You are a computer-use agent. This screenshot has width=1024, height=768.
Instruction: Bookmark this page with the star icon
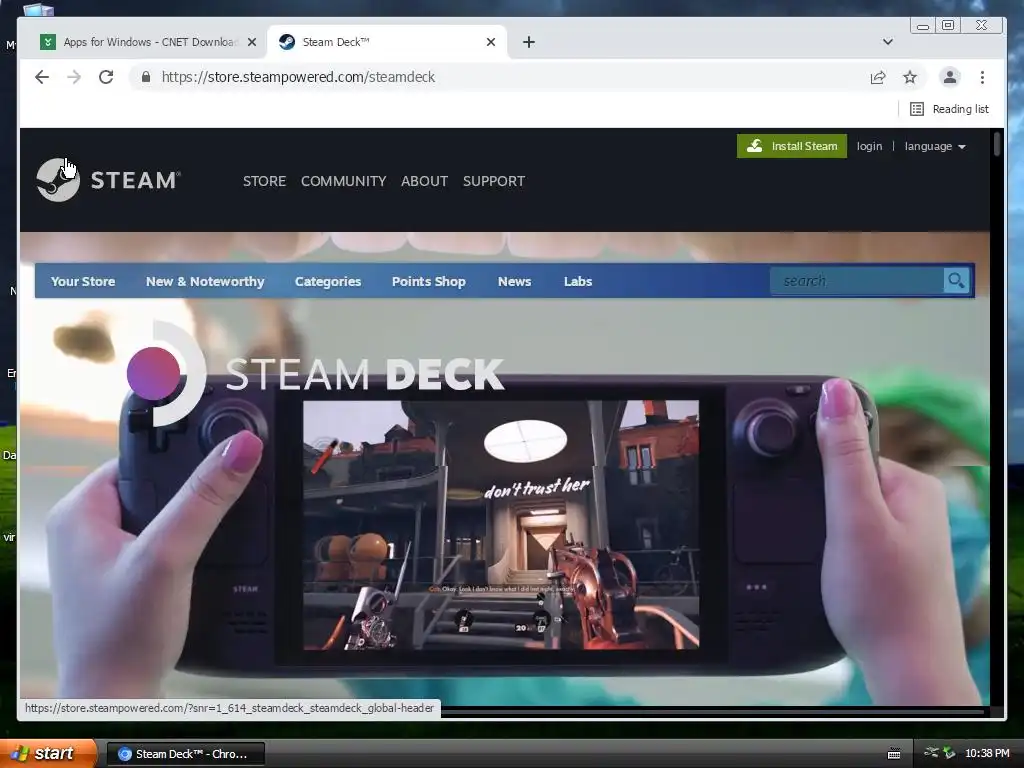[x=910, y=77]
